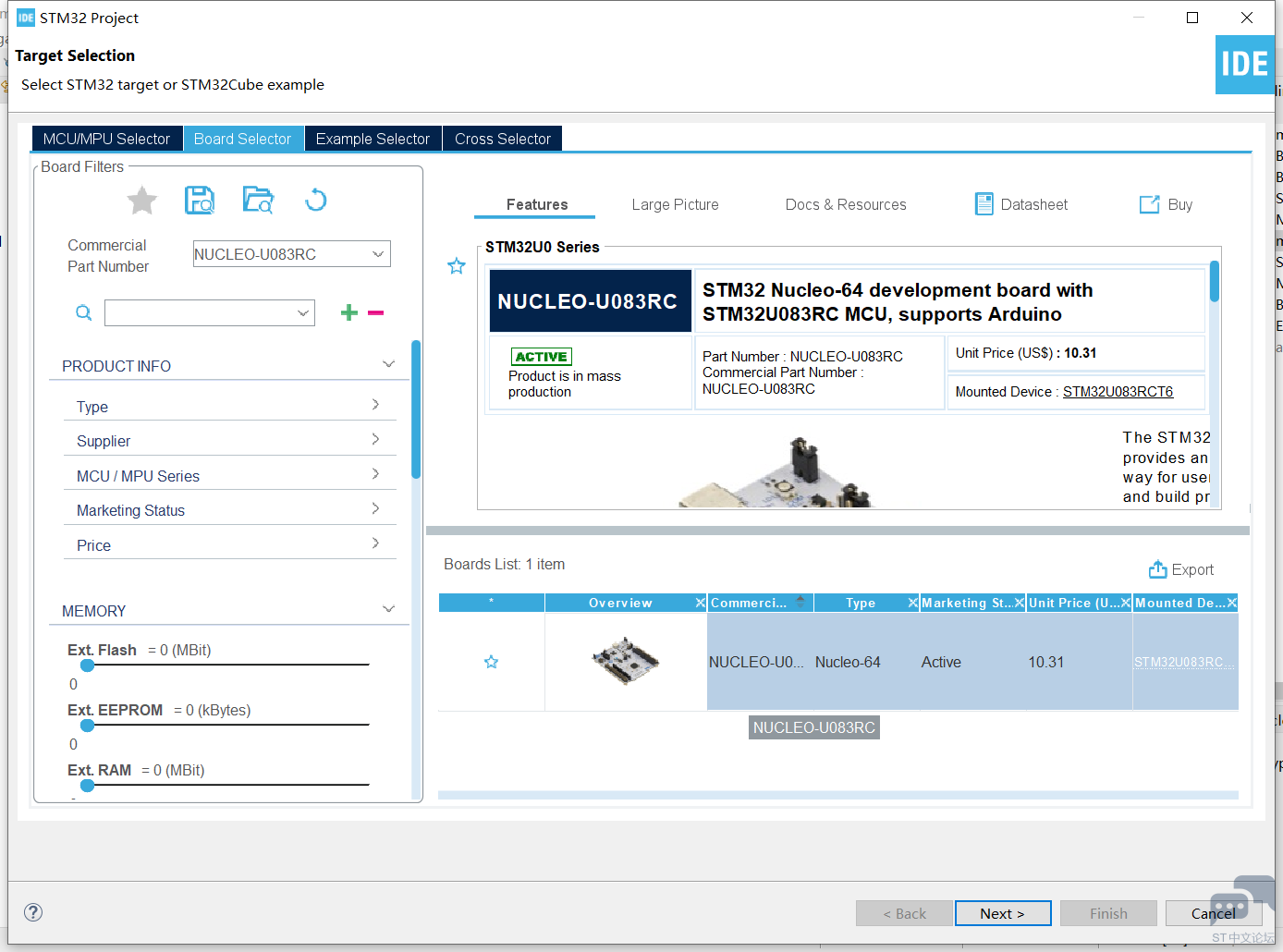Click the Type column header
Viewport: 1283px width, 952px height.
coord(861,603)
